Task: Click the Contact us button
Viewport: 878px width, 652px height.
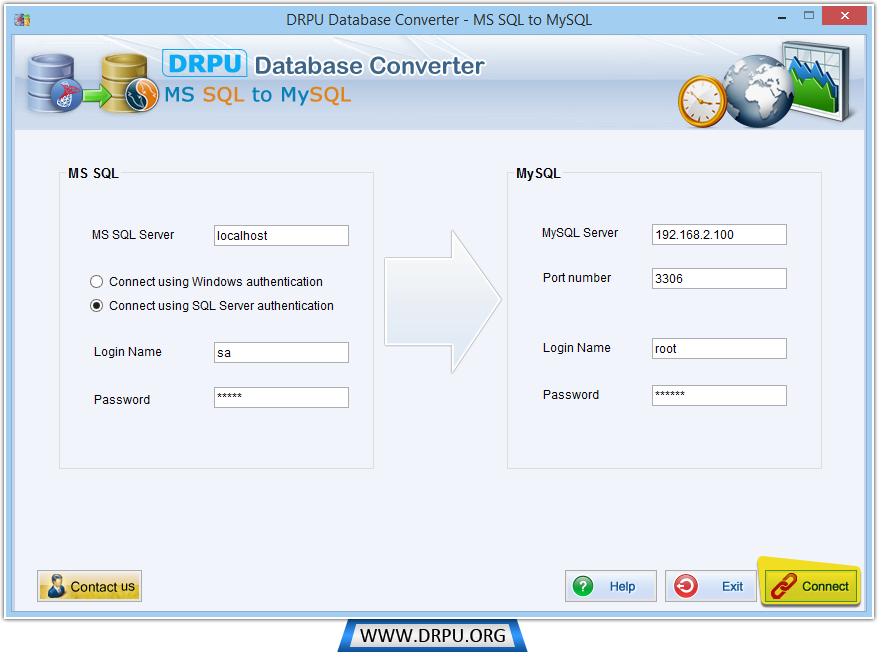Action: coord(90,586)
